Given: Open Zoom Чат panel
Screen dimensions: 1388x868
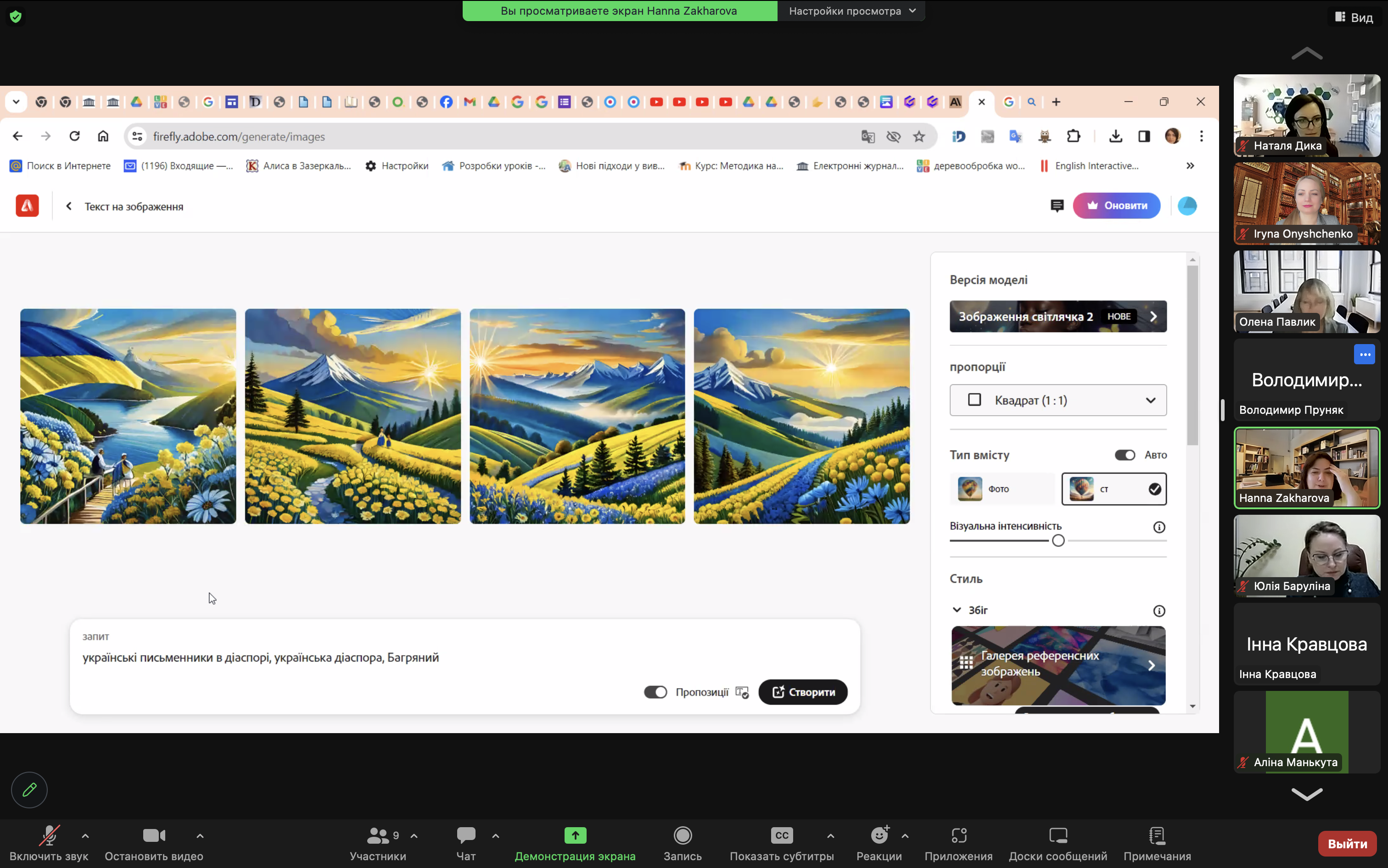Looking at the screenshot, I should tap(466, 842).
